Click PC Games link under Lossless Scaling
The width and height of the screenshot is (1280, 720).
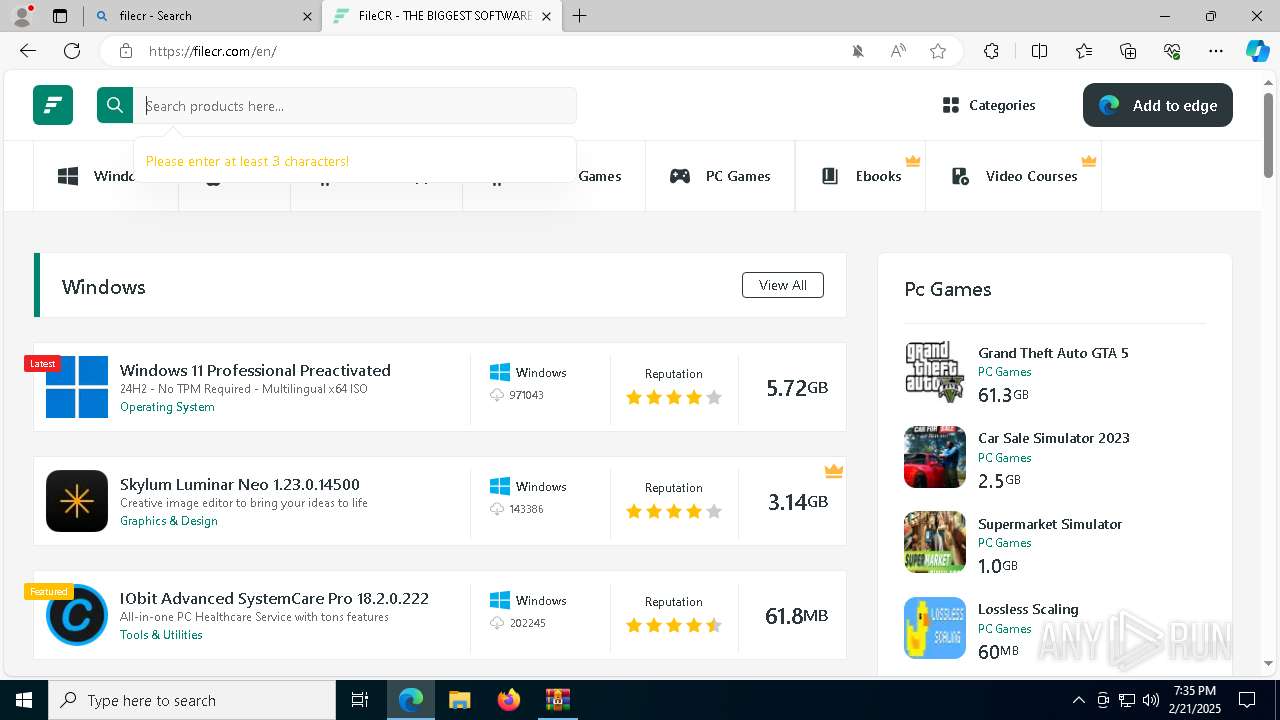[1004, 629]
